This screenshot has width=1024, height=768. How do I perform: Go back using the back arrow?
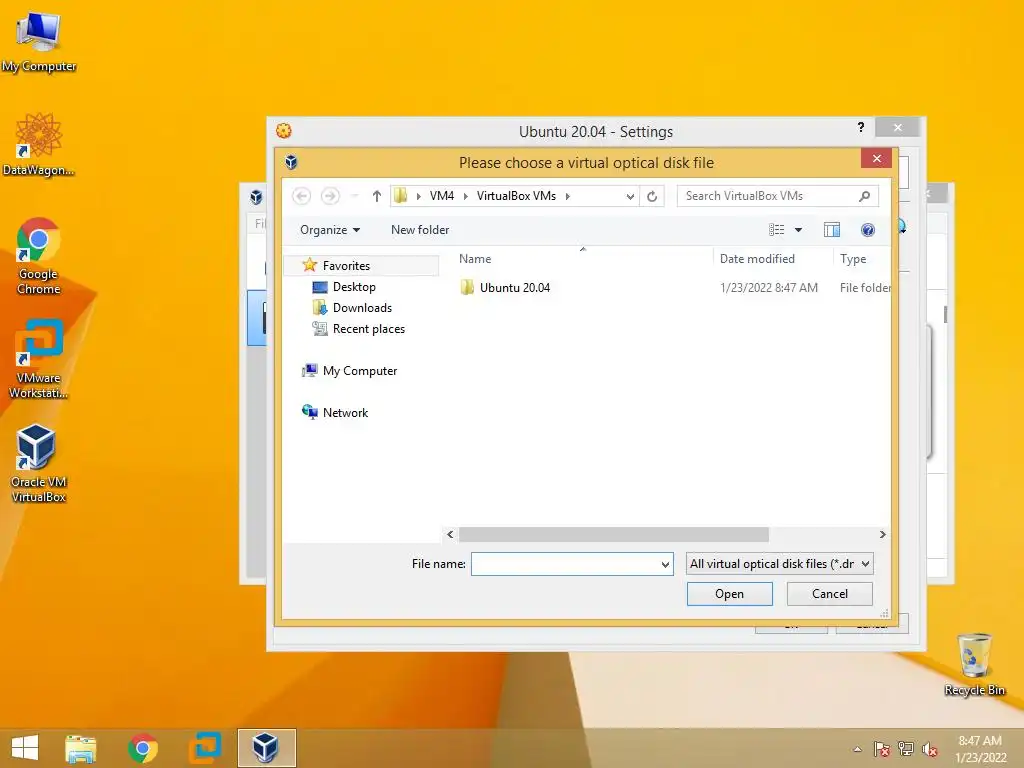point(301,196)
